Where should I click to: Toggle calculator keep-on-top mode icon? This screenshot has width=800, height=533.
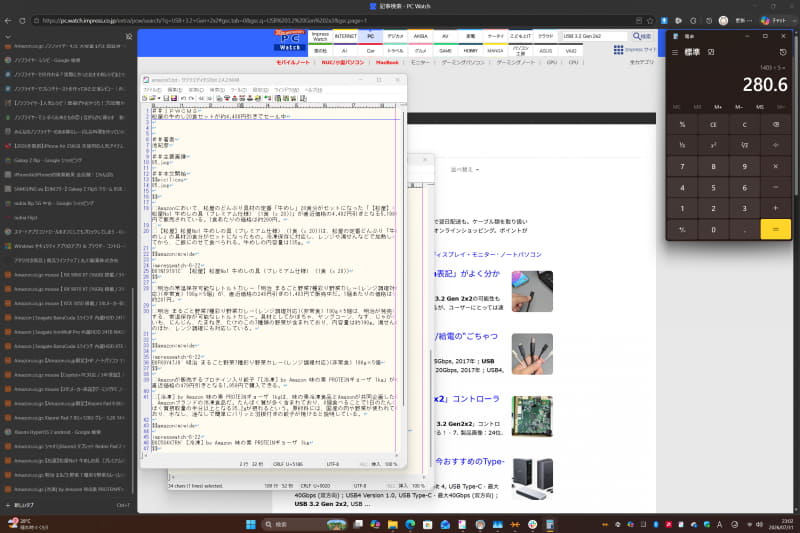711,53
